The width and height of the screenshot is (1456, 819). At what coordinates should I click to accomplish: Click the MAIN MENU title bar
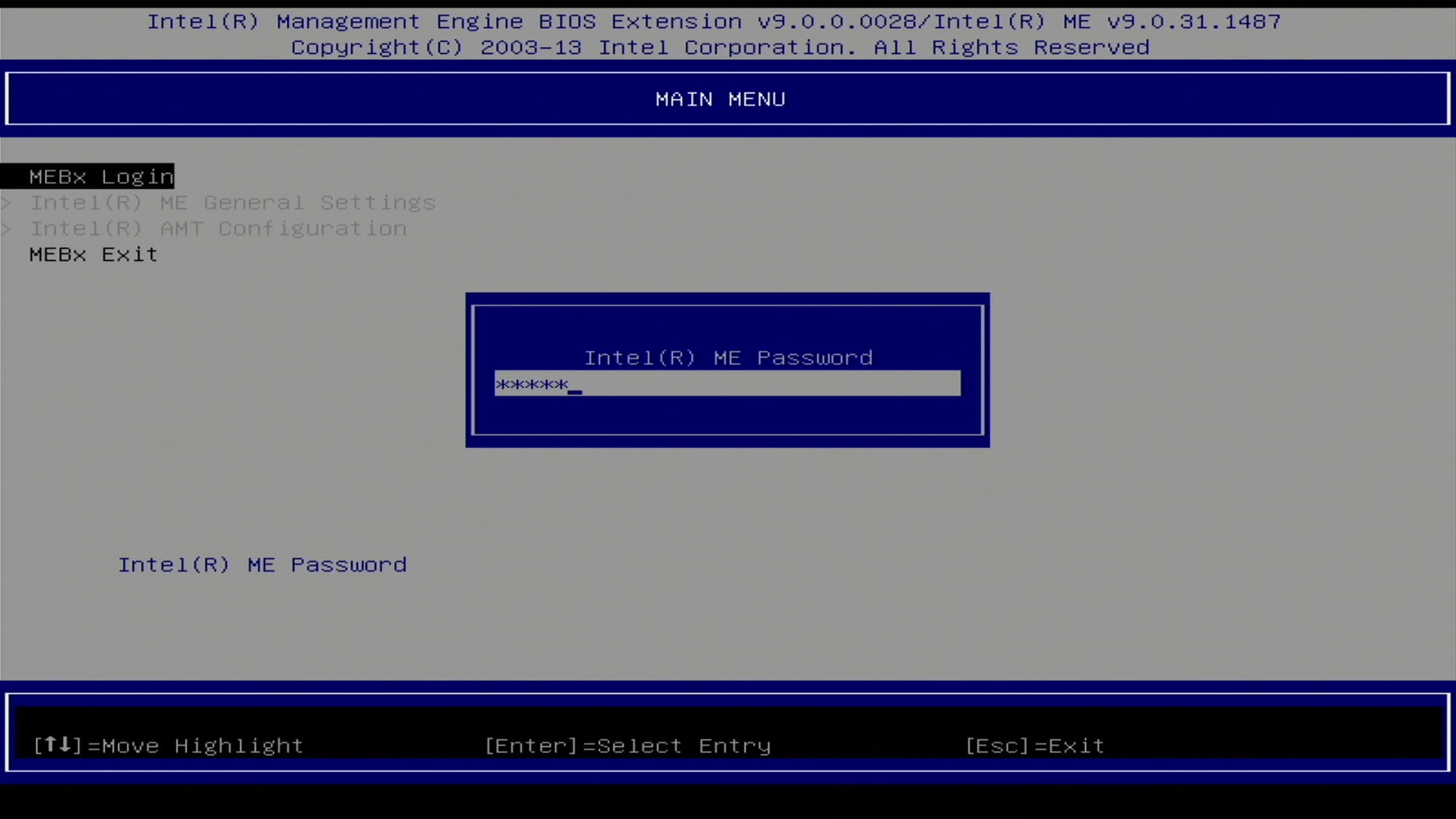(x=728, y=99)
